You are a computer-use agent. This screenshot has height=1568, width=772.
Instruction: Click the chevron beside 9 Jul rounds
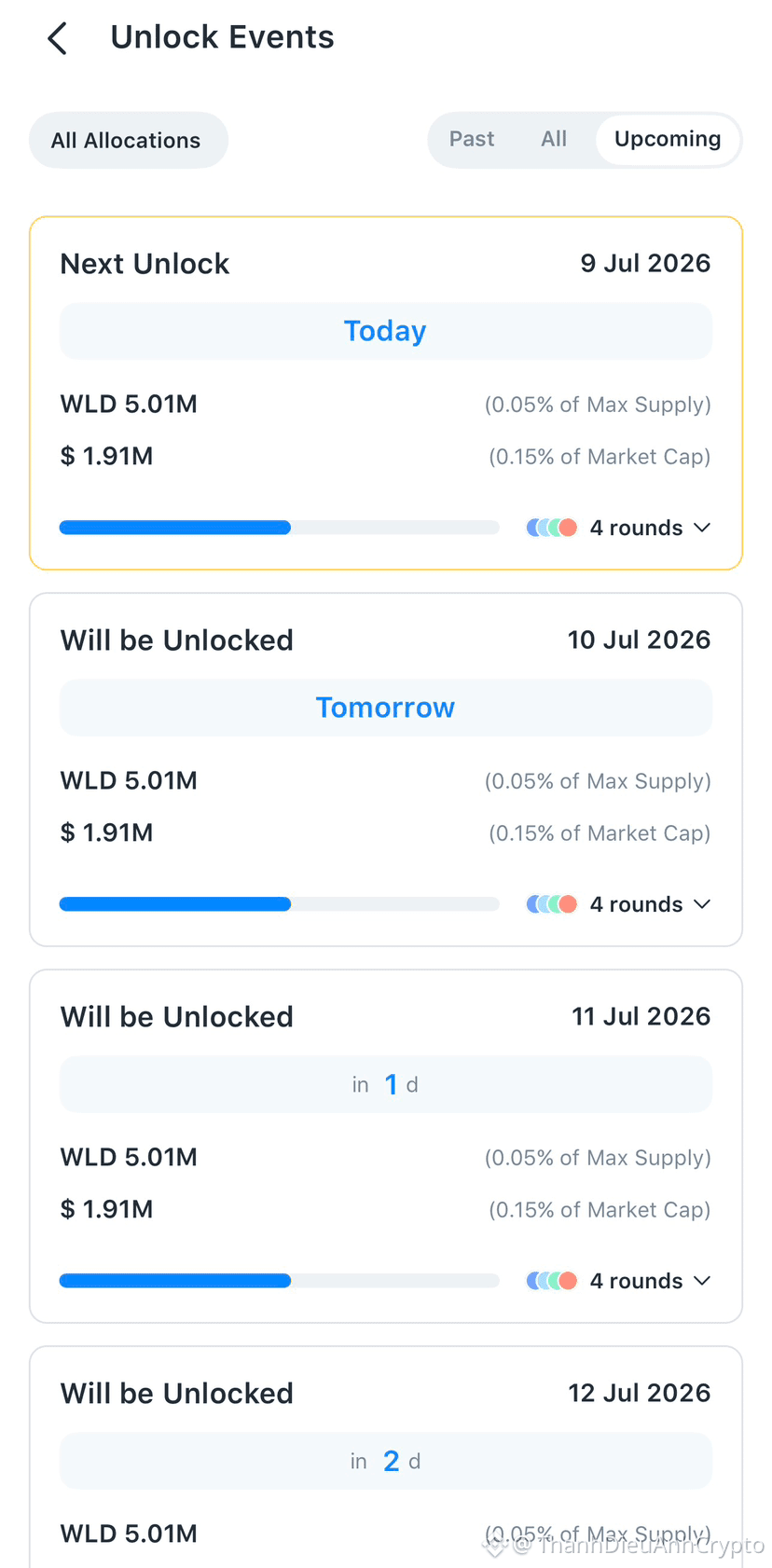point(702,528)
